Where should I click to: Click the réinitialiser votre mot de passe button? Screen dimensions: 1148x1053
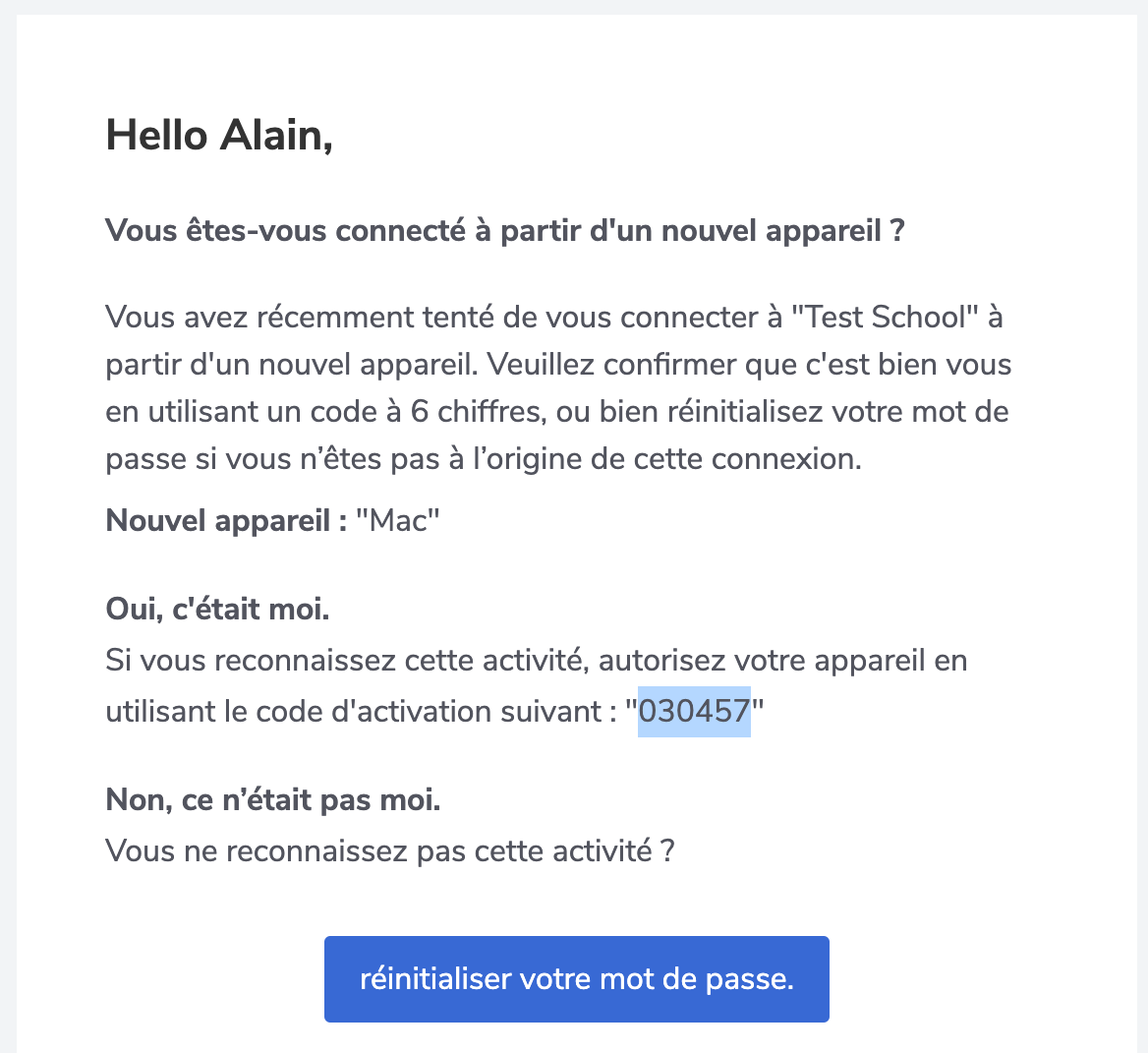coord(576,978)
